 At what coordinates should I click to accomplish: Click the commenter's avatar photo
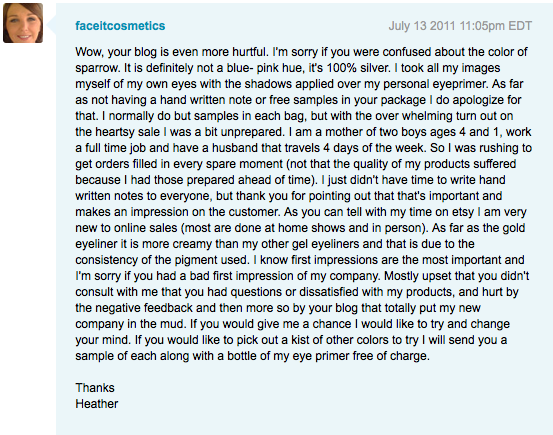click(23, 23)
